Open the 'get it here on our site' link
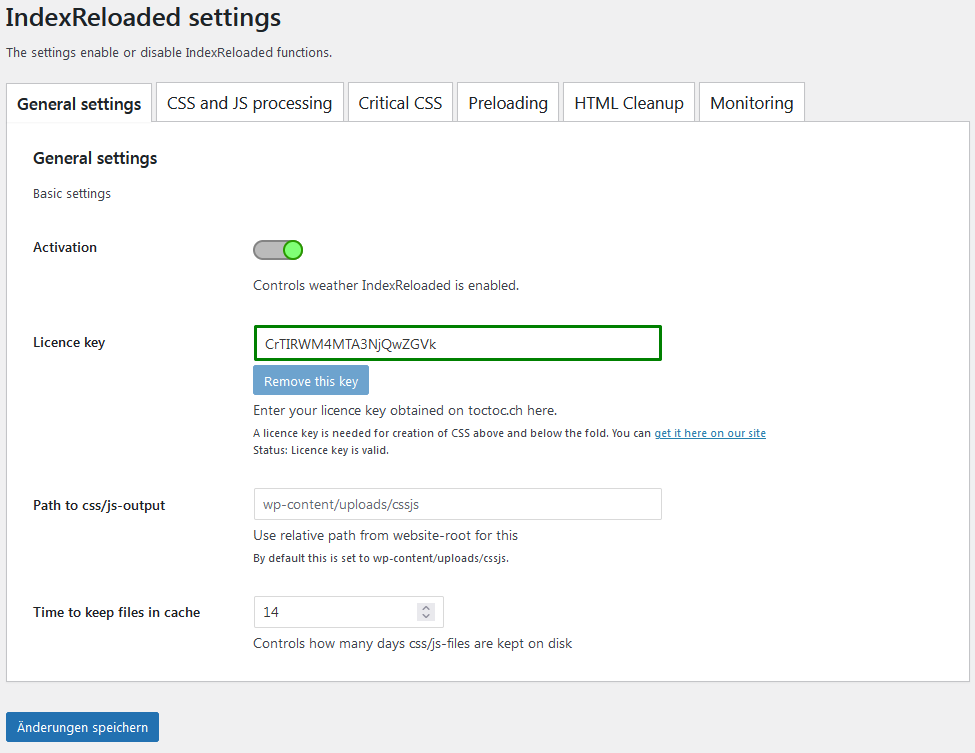Screen dimensions: 975x753 click(x=709, y=433)
